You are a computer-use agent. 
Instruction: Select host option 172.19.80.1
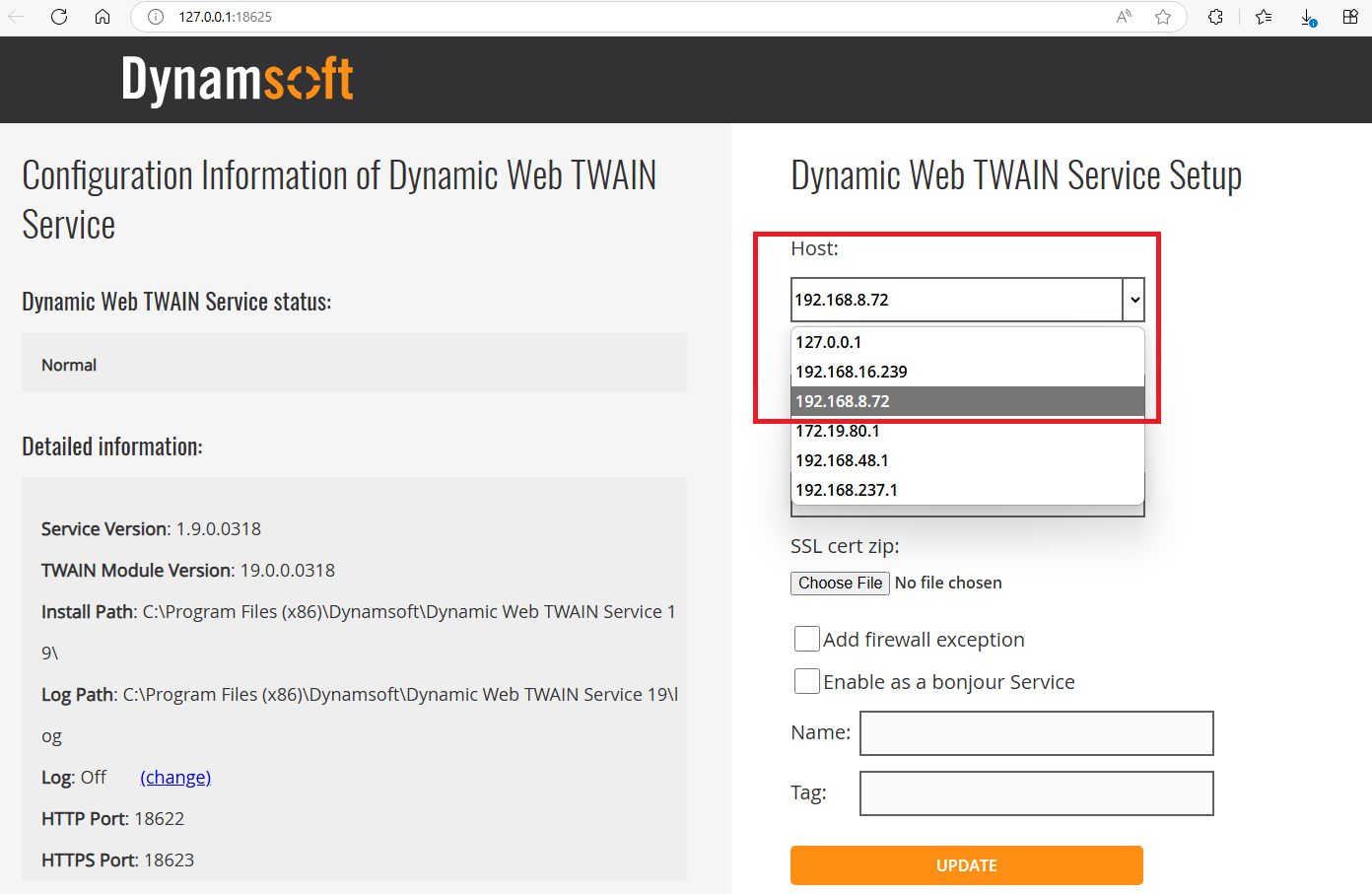click(838, 431)
